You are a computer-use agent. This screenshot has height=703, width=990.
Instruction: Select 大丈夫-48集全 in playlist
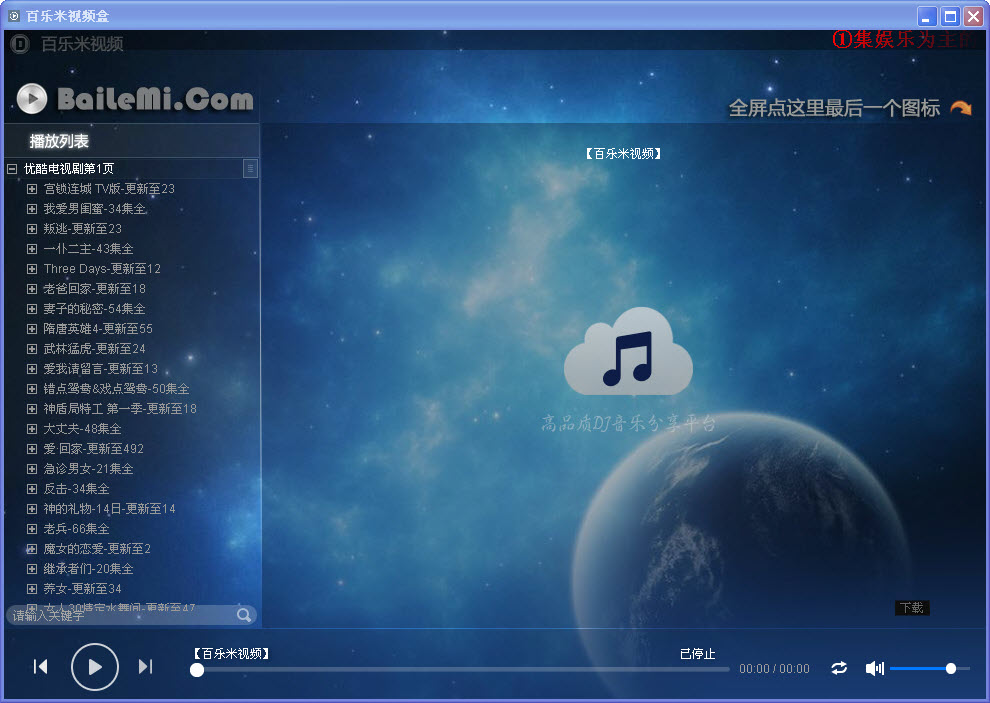82,429
